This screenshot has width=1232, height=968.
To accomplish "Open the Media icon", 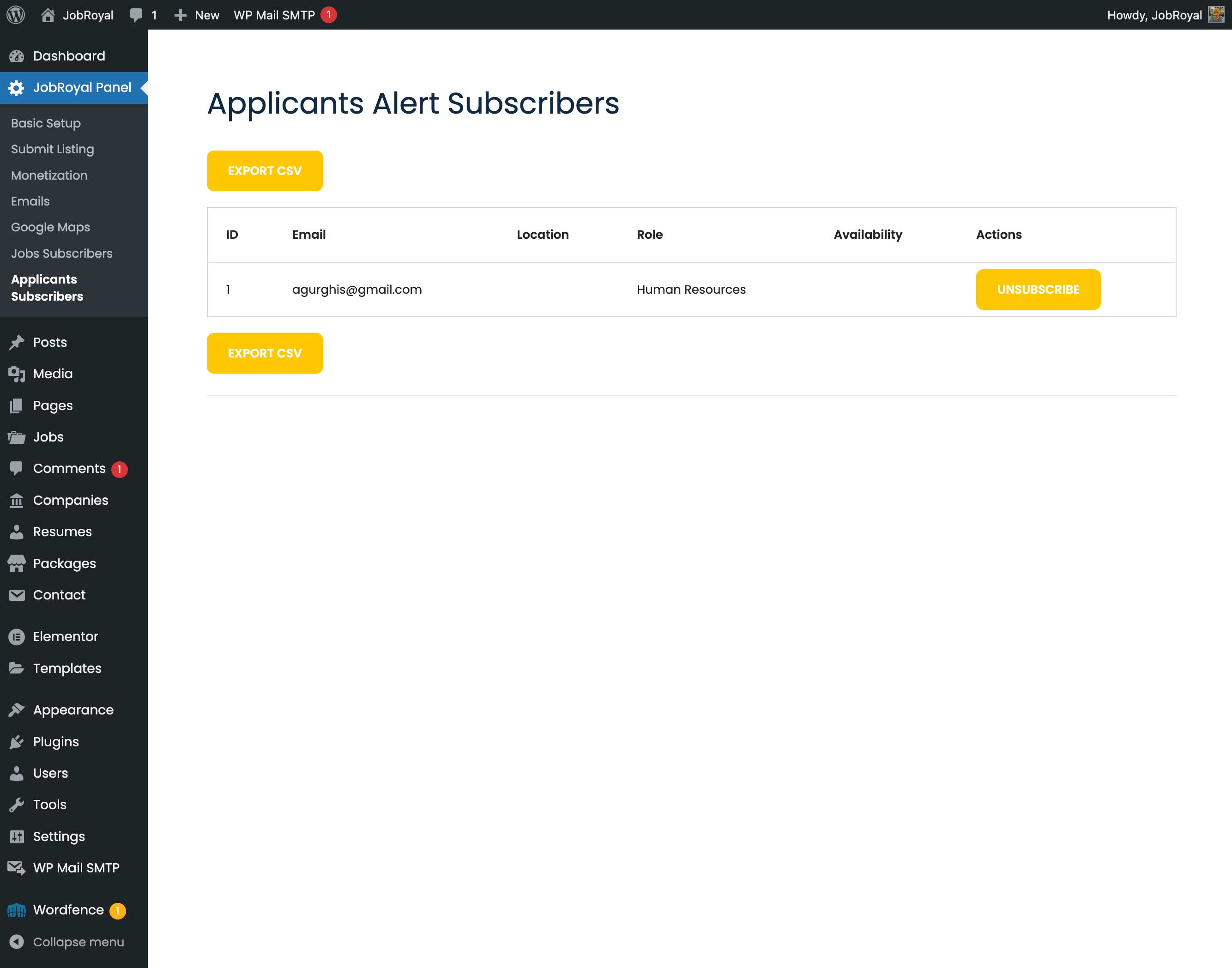I will 17,374.
